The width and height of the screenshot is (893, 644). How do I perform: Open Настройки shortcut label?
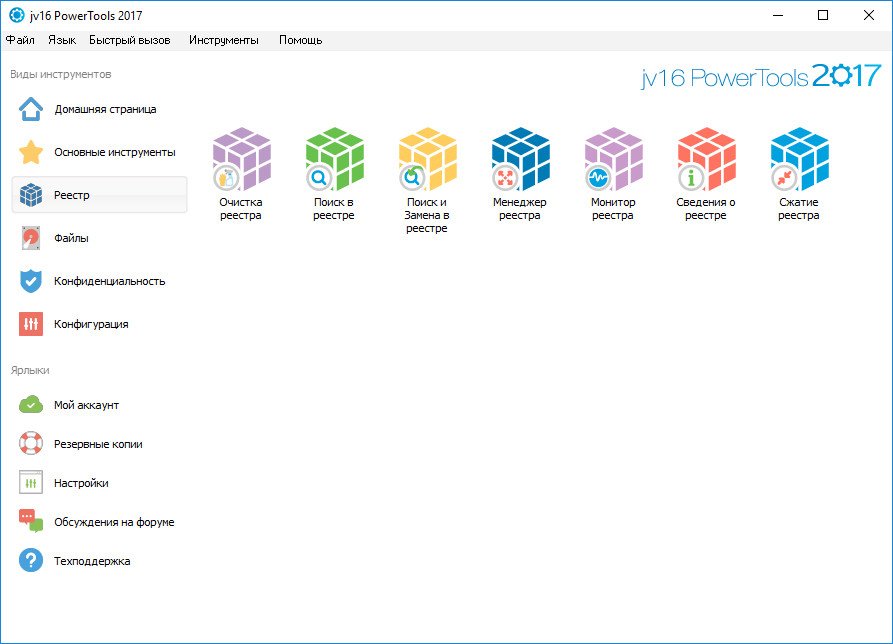coord(81,483)
